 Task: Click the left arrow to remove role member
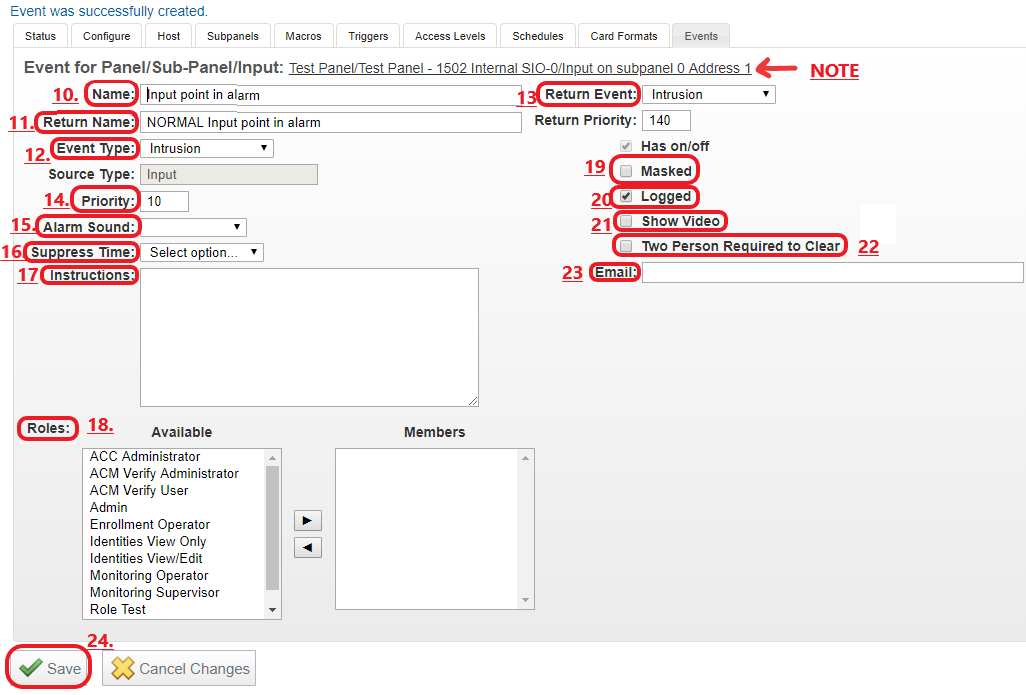[307, 548]
